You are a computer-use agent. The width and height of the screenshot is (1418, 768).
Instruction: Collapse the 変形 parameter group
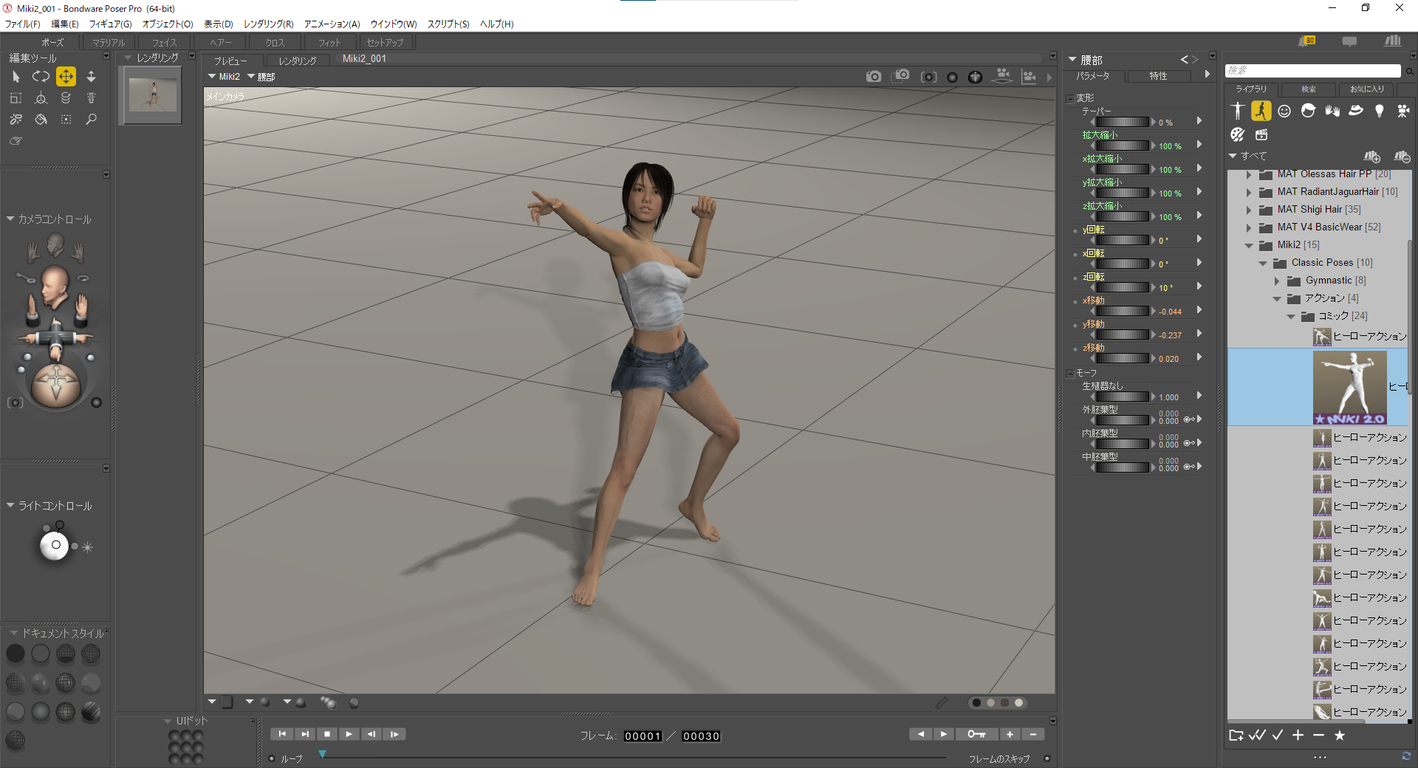tap(1070, 98)
